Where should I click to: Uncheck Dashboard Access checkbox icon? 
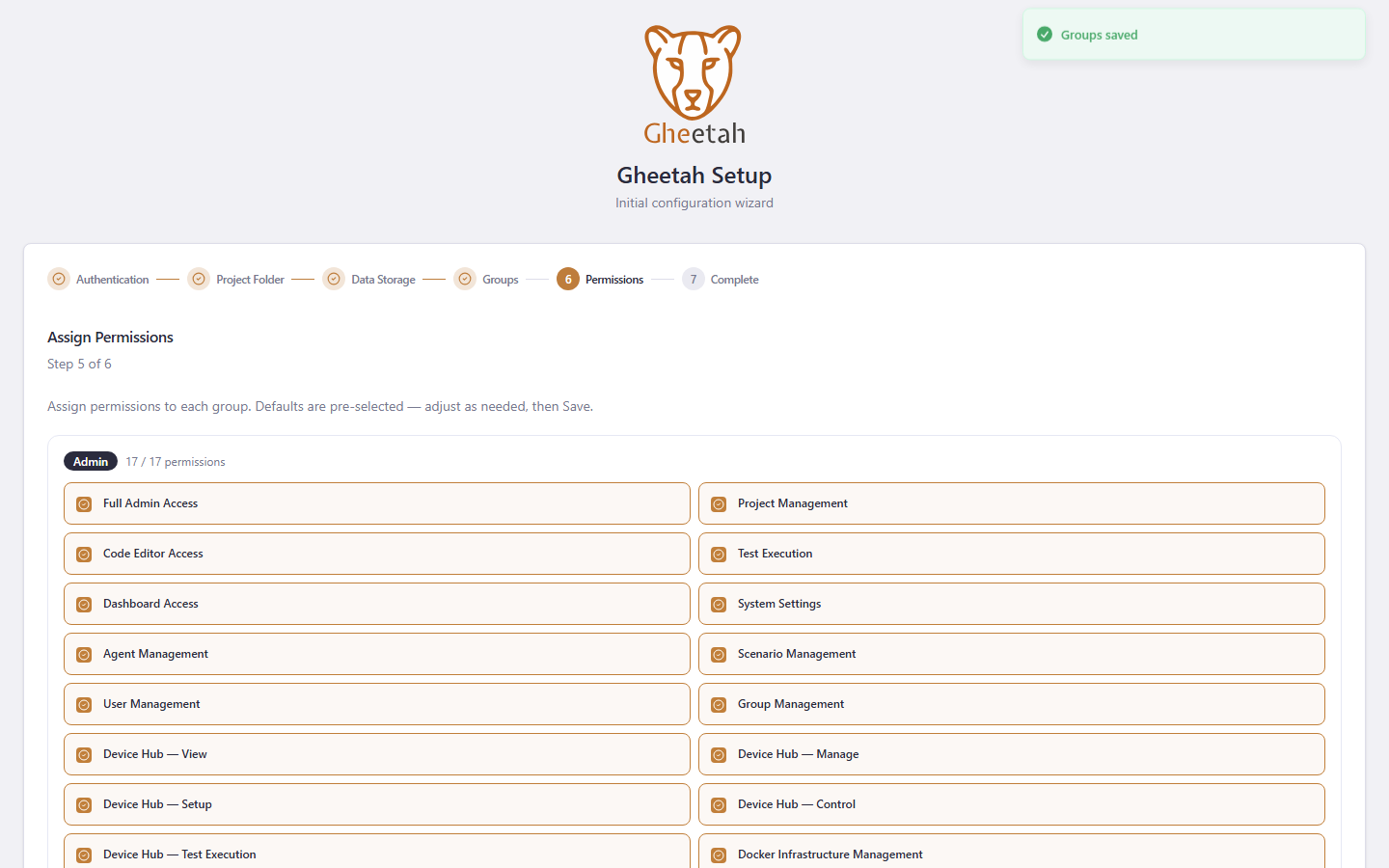84,604
